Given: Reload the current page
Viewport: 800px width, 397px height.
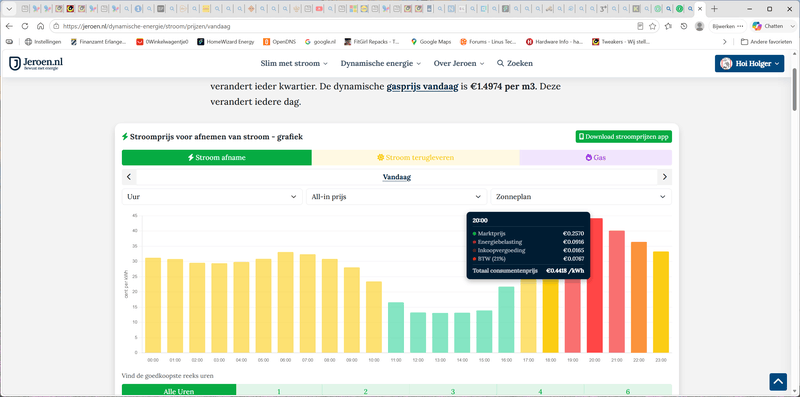Looking at the screenshot, I should [24, 26].
